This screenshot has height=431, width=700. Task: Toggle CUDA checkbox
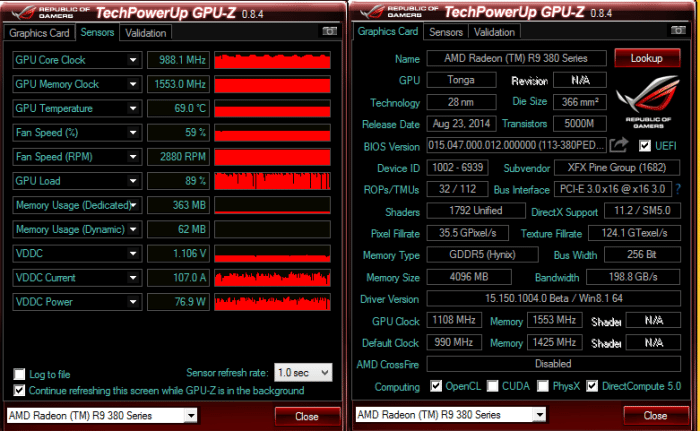pos(492,386)
